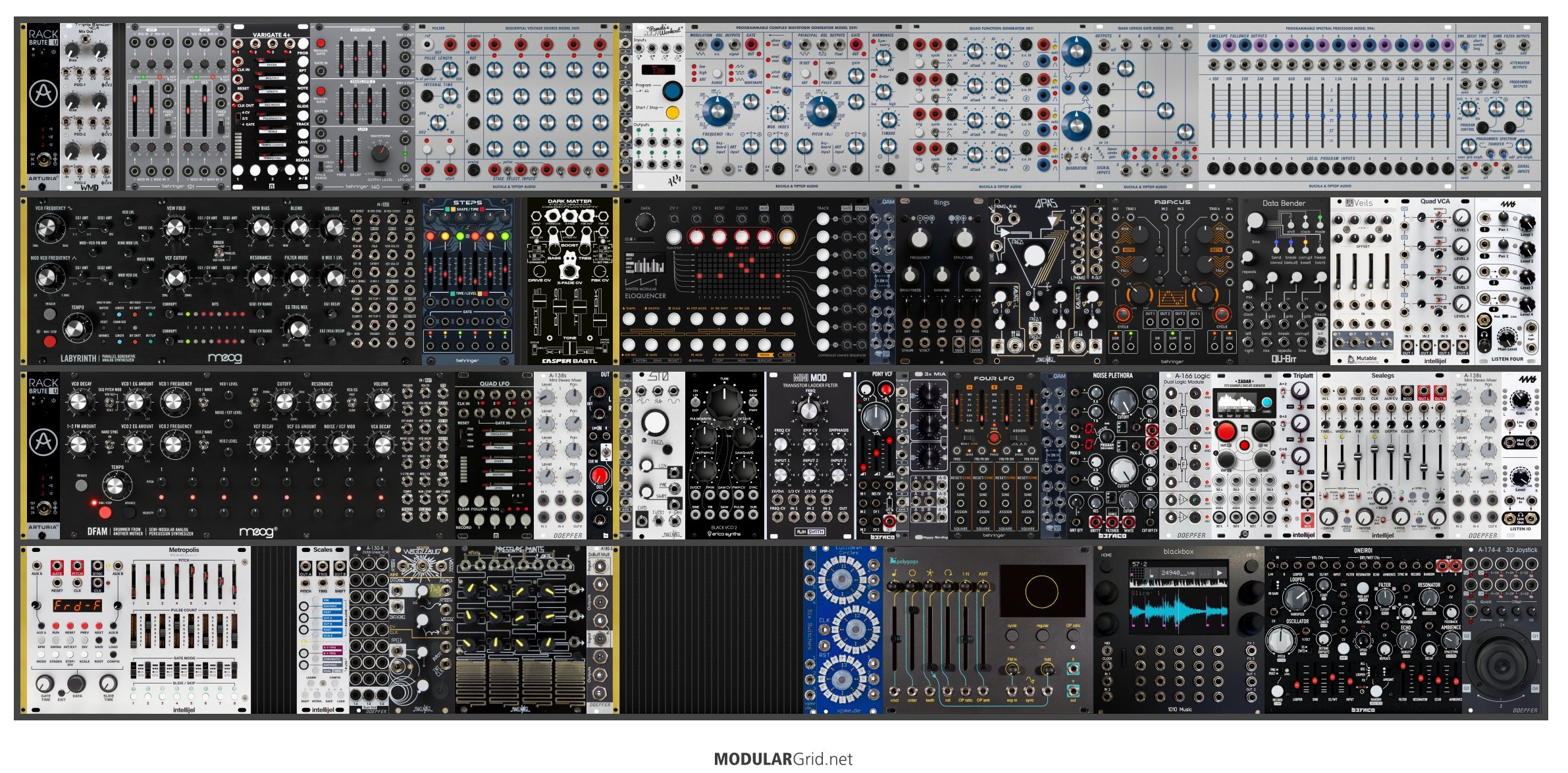Click the "VARIGATE 4+" module title
1568x773 pixels.
point(271,35)
